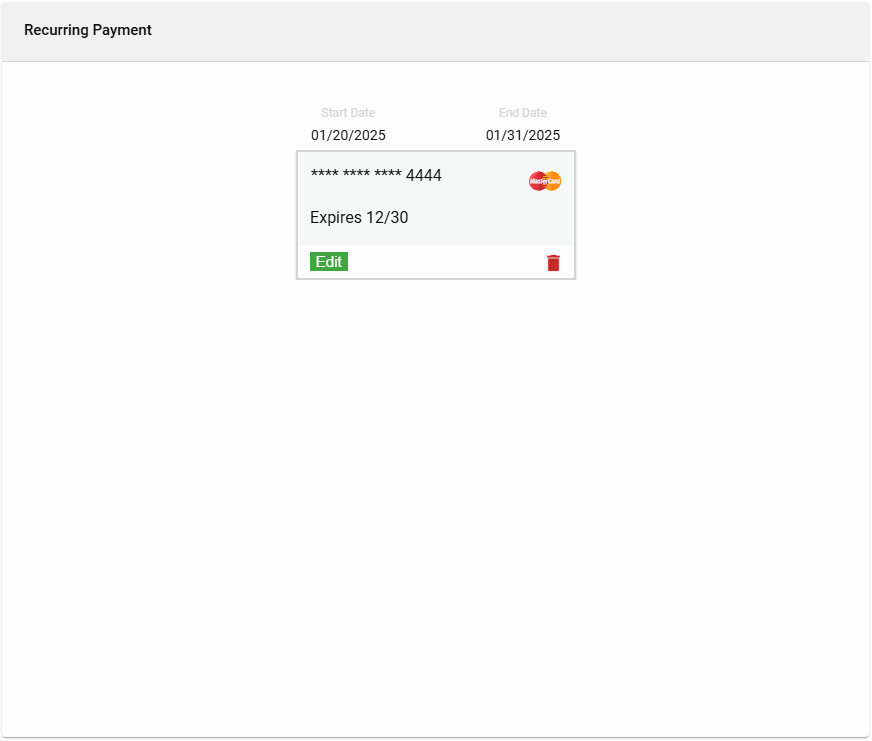
Task: Click the Recurring Payment heading
Action: click(88, 30)
